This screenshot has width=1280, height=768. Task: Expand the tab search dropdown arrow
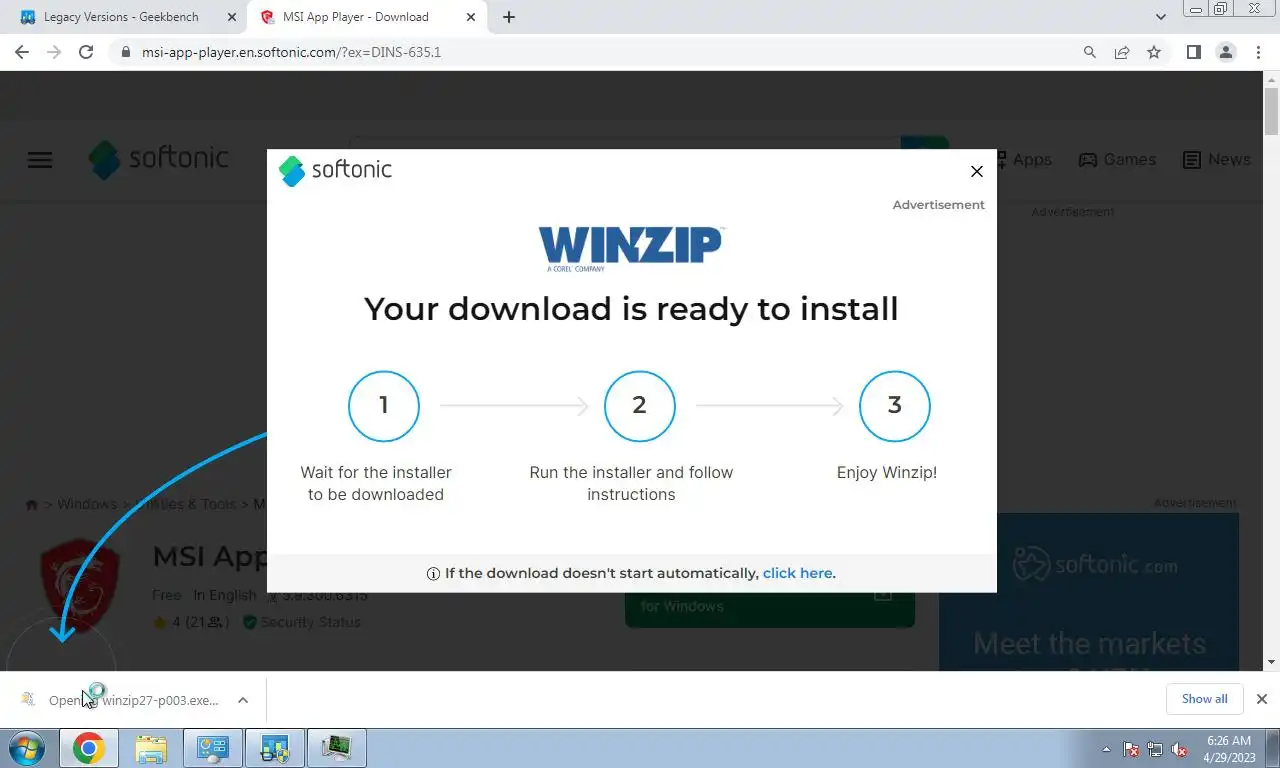click(x=1161, y=17)
